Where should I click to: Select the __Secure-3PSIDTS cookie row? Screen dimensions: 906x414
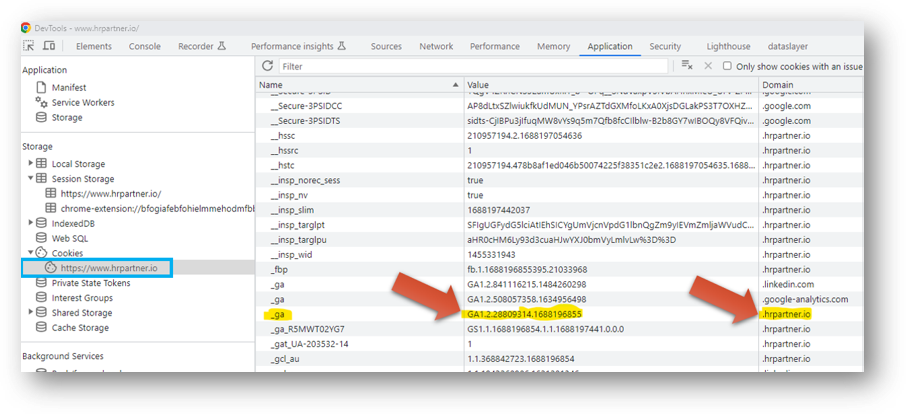560,121
